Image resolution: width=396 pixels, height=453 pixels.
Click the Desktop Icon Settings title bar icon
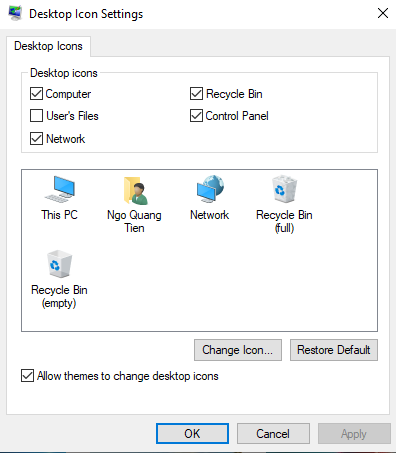pos(15,13)
